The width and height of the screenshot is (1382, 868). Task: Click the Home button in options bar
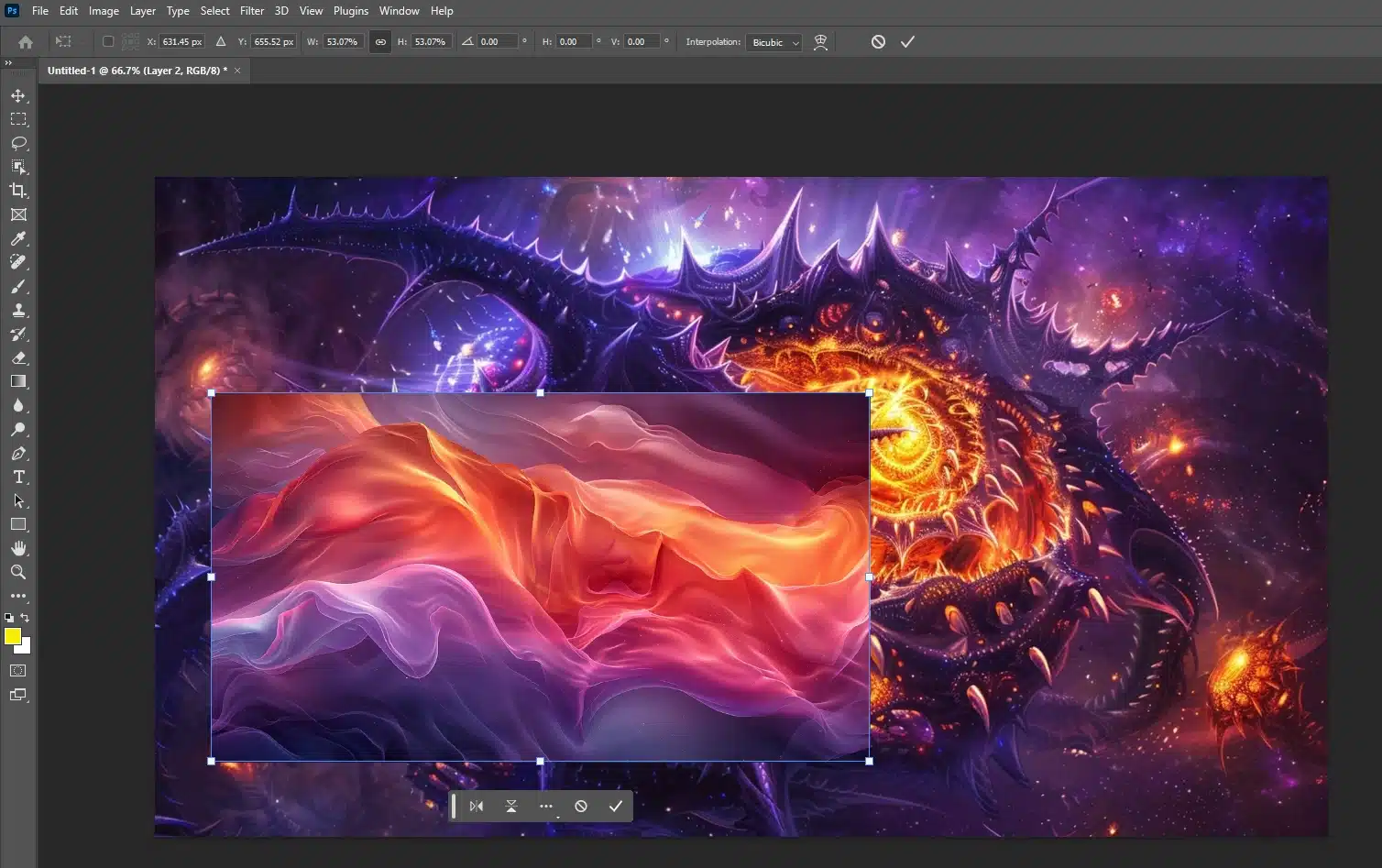tap(26, 42)
